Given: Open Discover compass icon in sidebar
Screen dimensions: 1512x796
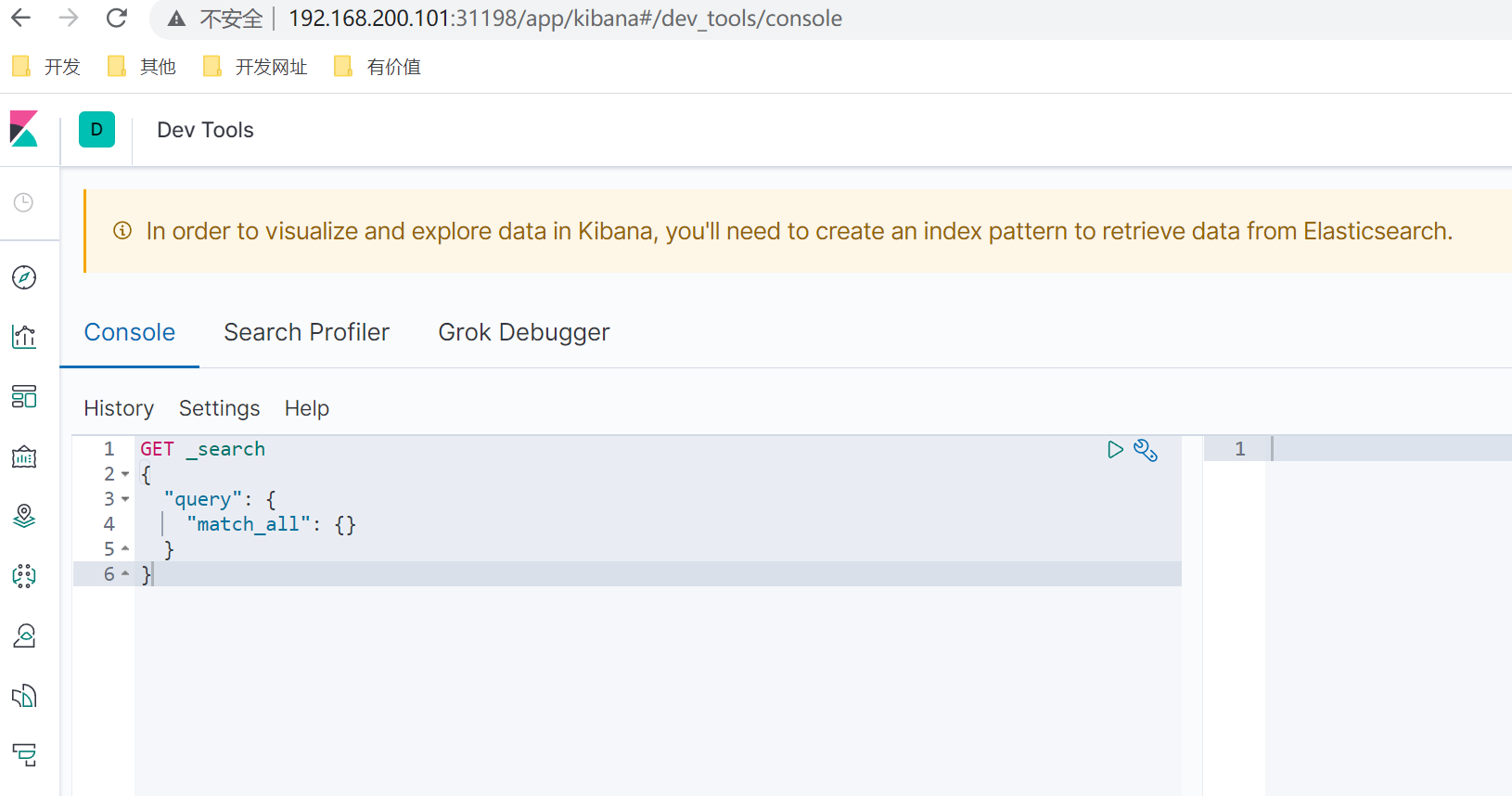Looking at the screenshot, I should tap(24, 277).
